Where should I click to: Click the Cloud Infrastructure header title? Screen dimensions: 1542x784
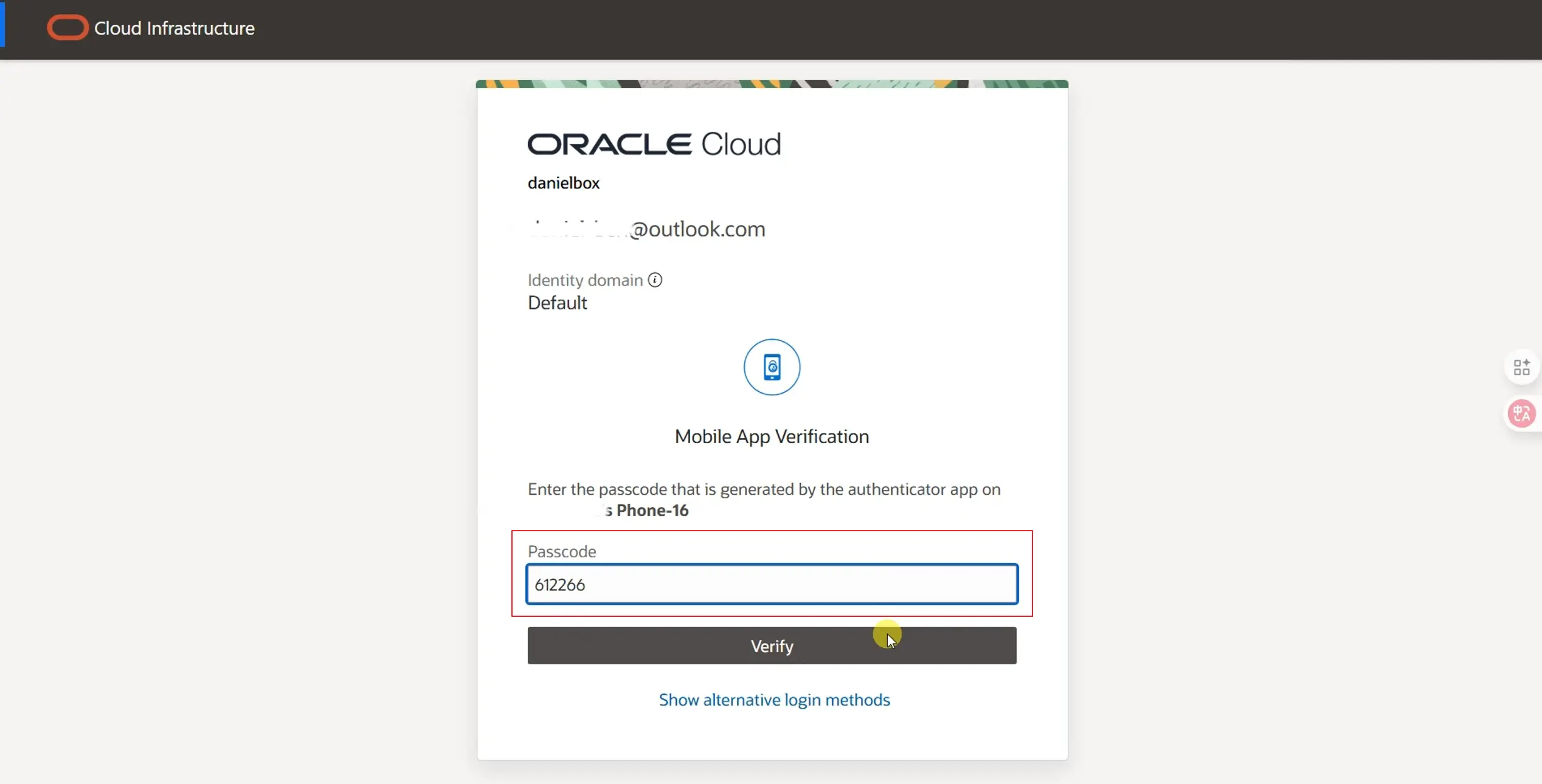[175, 28]
